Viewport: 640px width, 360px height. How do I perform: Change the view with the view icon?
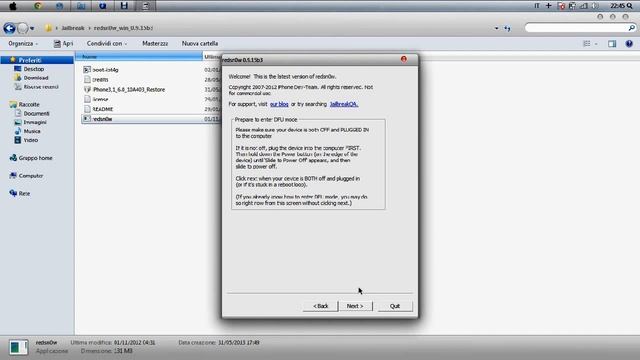[x=587, y=43]
